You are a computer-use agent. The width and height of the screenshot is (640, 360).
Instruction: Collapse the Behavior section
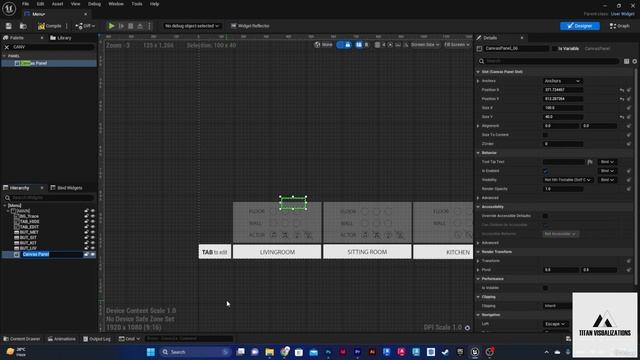coord(478,153)
